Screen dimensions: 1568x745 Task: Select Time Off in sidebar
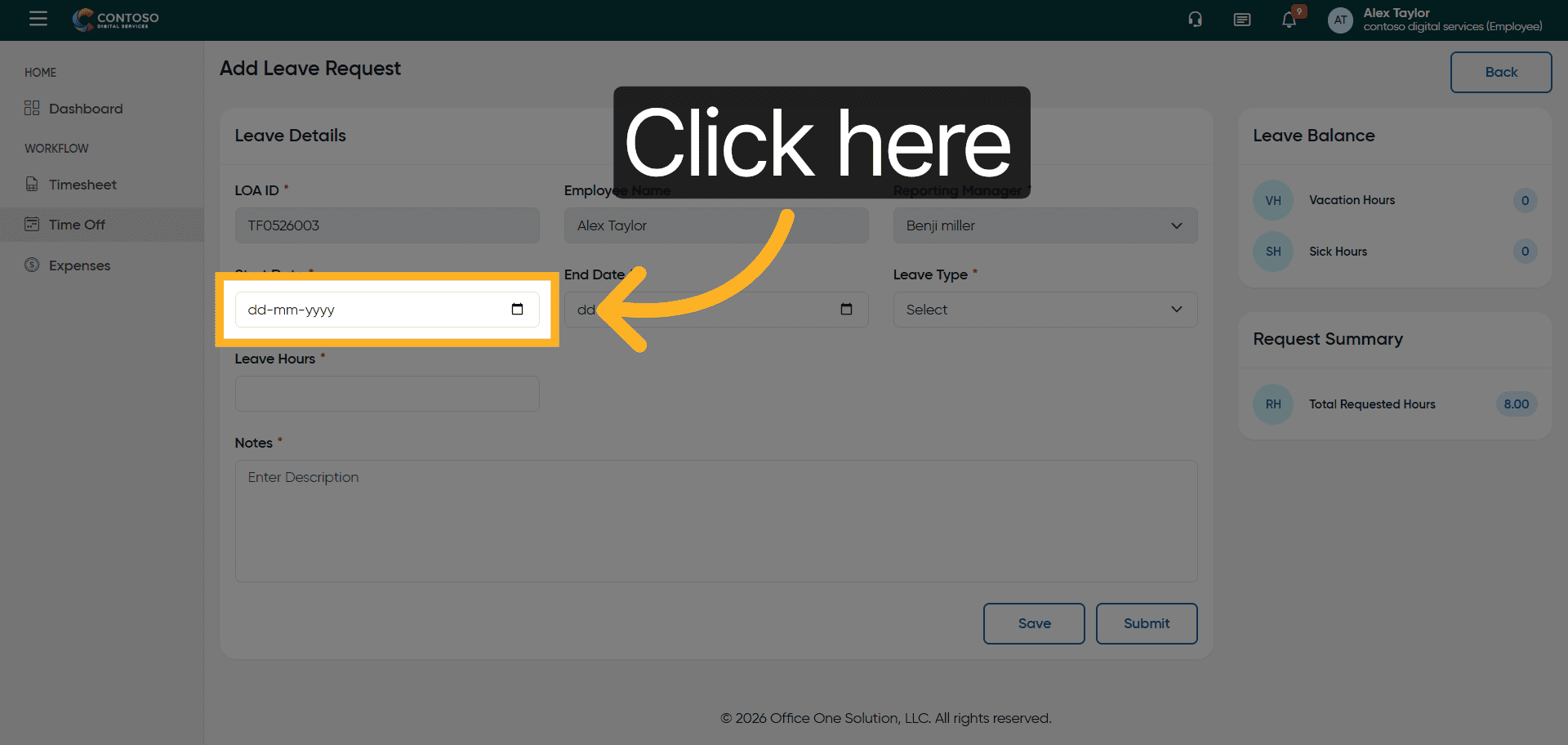[x=77, y=225]
